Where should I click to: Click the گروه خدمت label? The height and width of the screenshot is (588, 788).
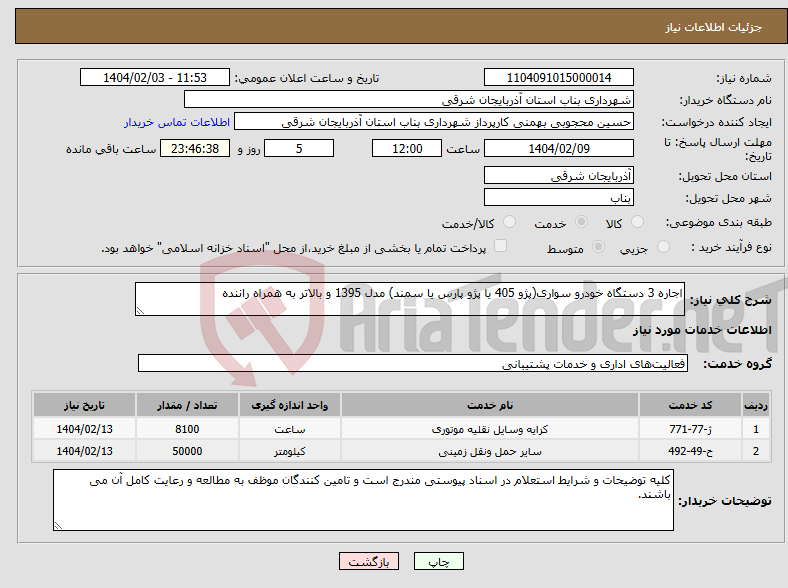737,364
